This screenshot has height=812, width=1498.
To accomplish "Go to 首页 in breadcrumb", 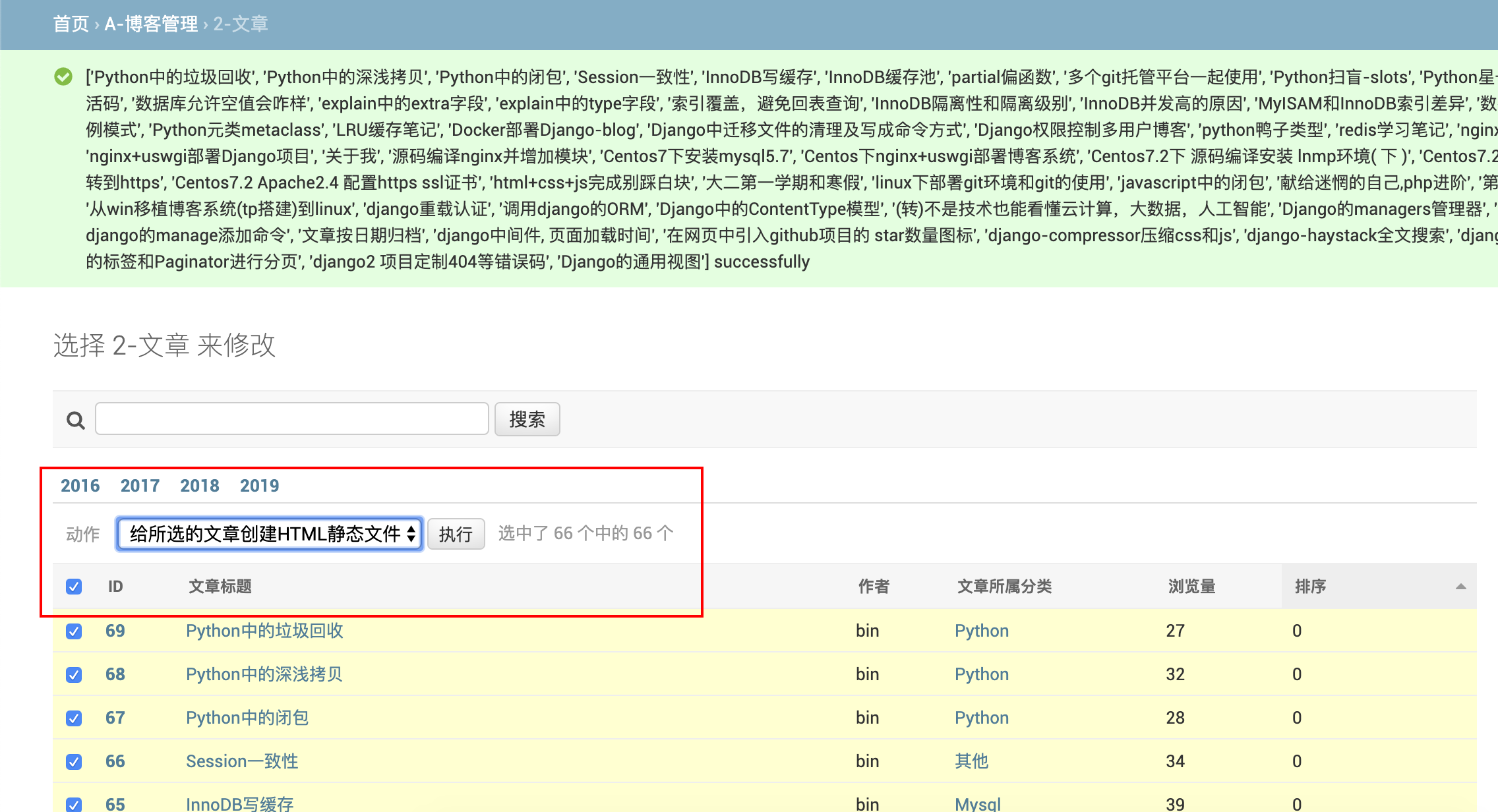I will 71,24.
